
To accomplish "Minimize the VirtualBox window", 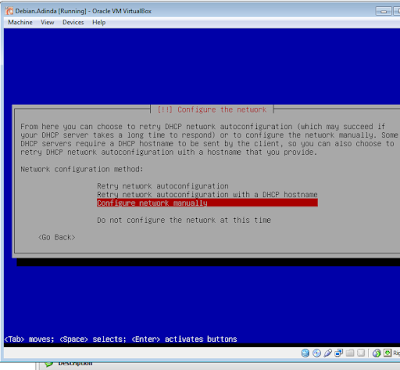I will (383, 11).
